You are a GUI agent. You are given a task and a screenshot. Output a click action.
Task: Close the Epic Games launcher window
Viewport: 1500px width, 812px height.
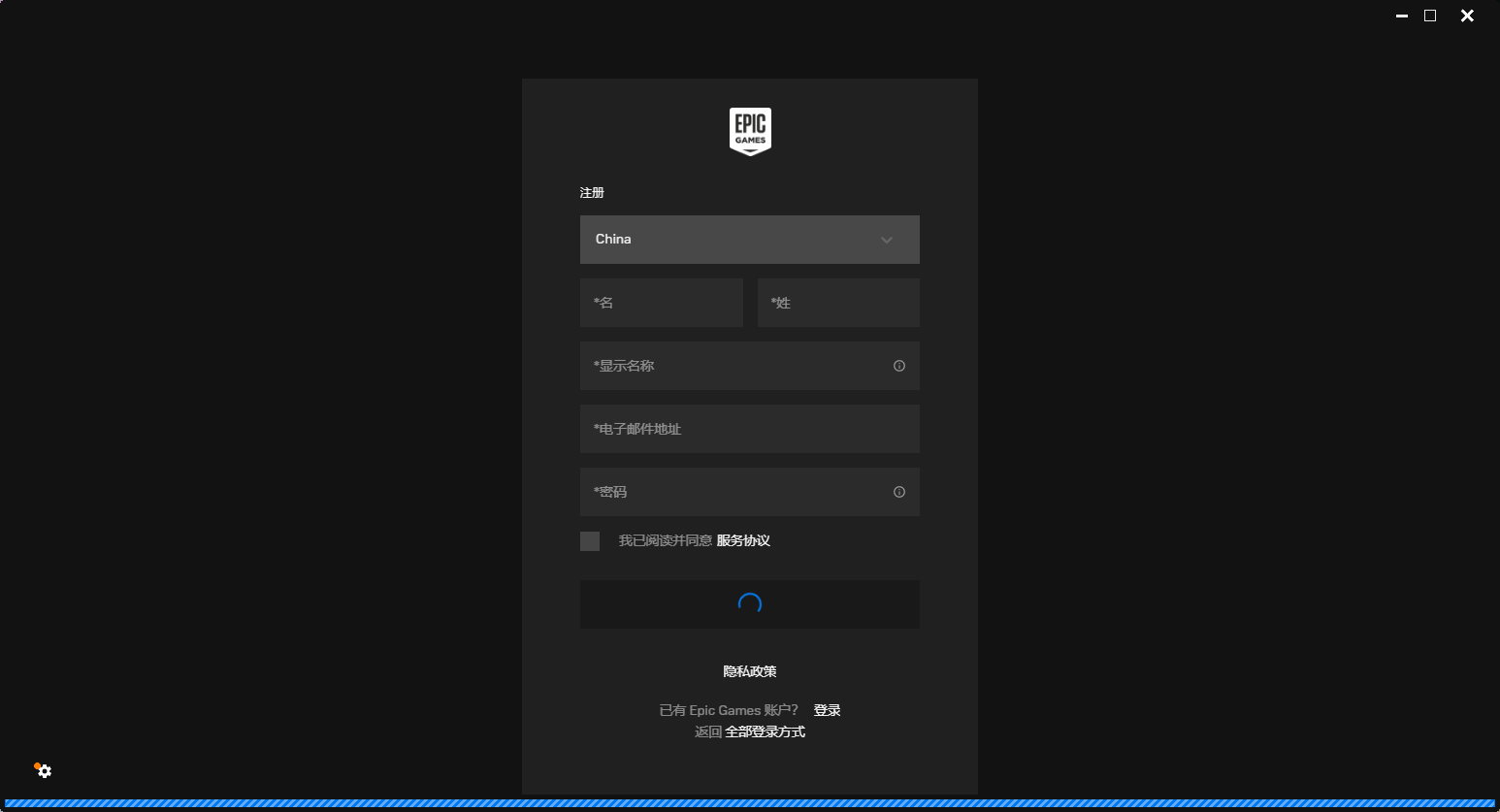(1467, 16)
